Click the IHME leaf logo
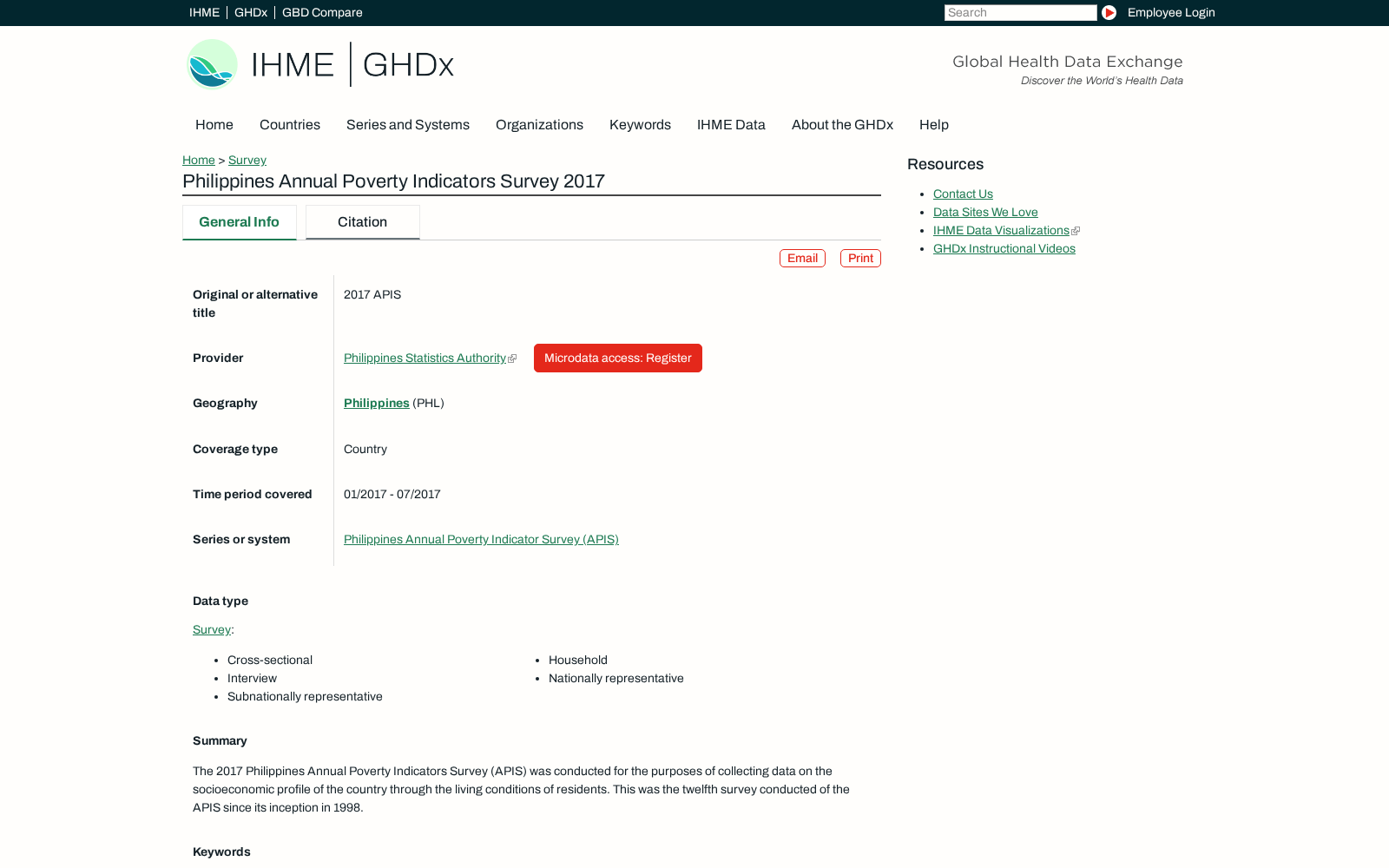This screenshot has height=868, width=1389. [213, 64]
